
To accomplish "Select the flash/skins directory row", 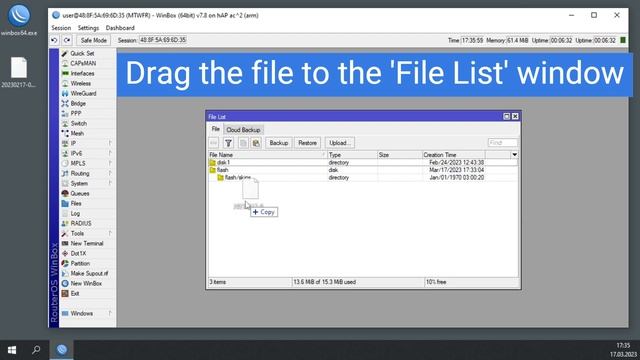I will click(363, 178).
